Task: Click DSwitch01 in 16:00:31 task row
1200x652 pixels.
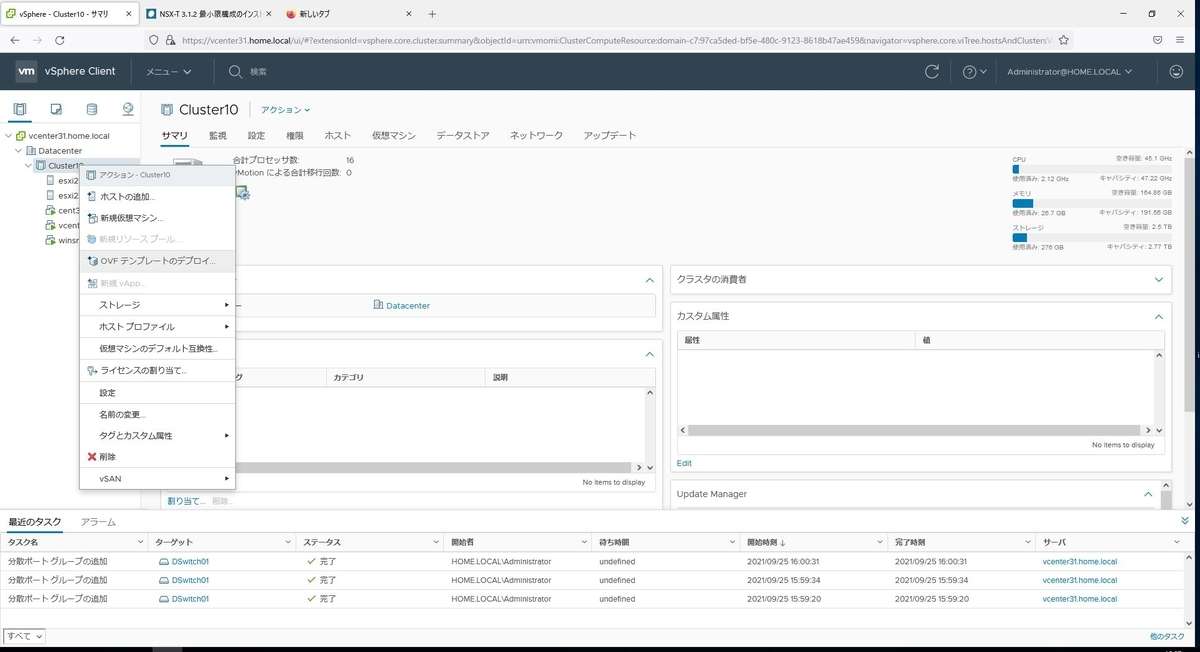Action: 189,562
